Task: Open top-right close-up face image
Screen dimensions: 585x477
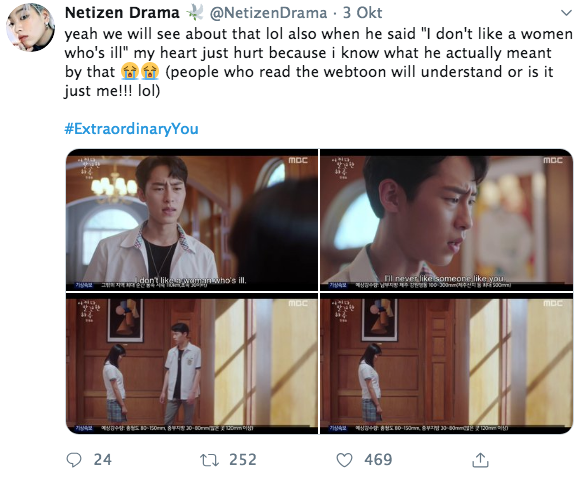Action: [x=447, y=219]
